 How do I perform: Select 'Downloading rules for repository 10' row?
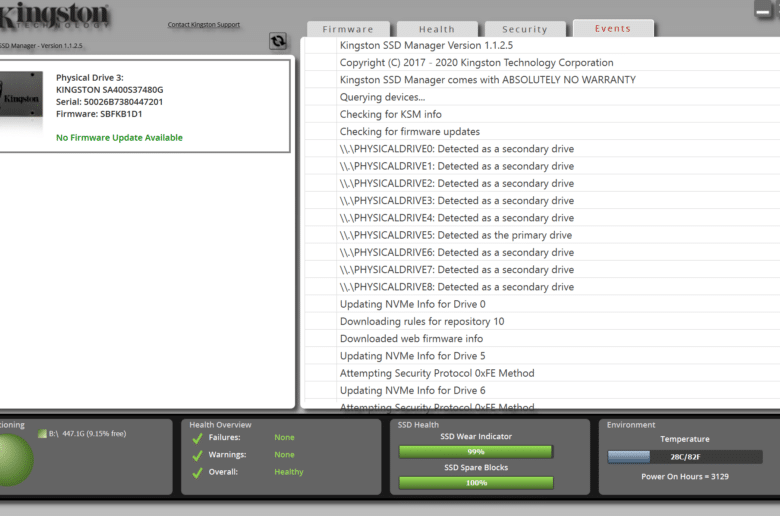(542, 321)
